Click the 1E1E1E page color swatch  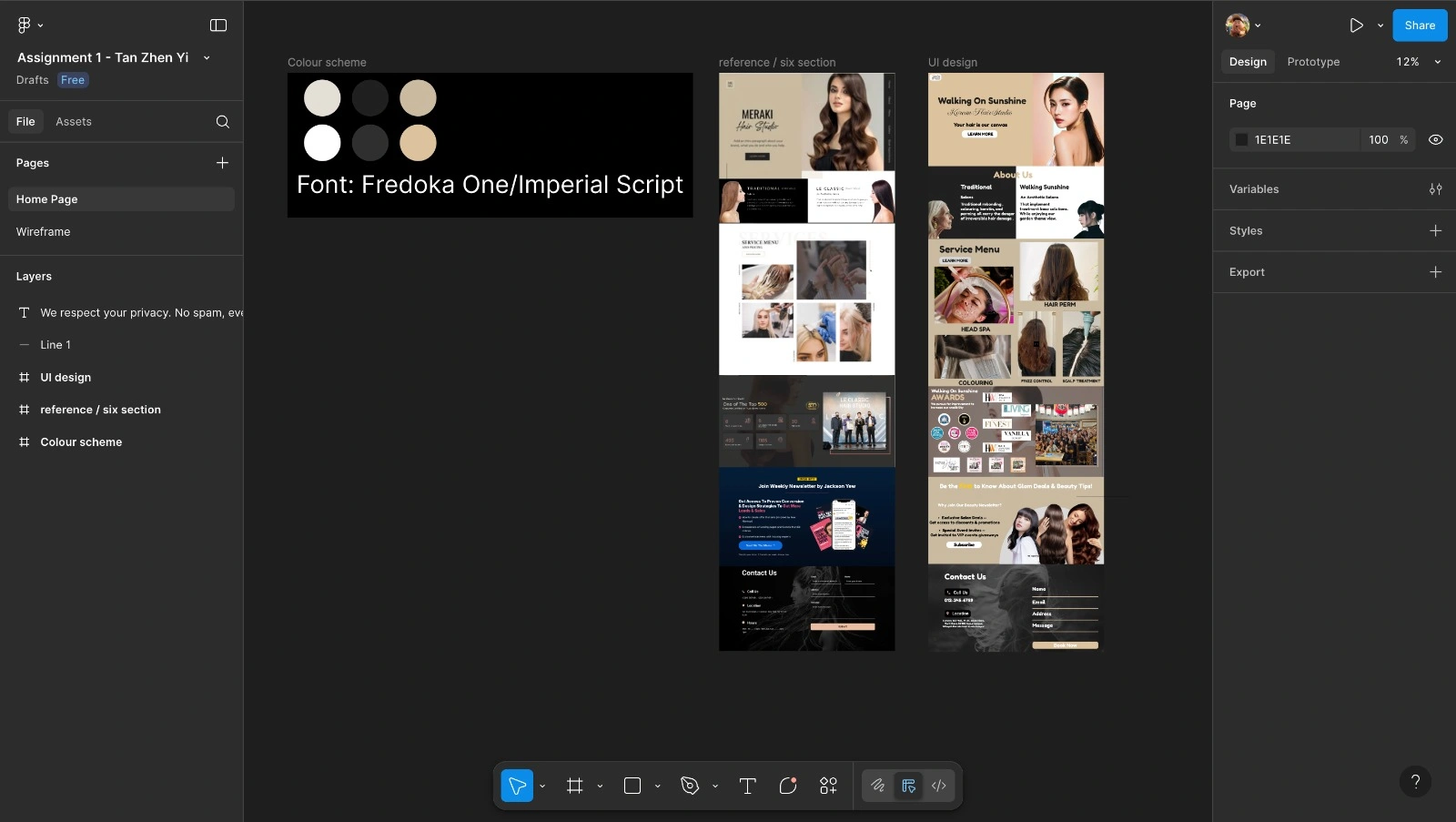click(x=1241, y=140)
